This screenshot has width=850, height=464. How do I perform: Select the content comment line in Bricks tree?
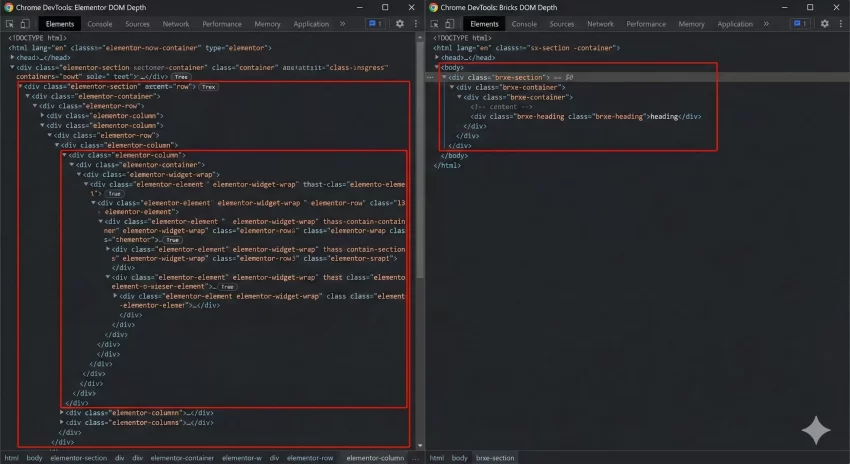[501, 107]
